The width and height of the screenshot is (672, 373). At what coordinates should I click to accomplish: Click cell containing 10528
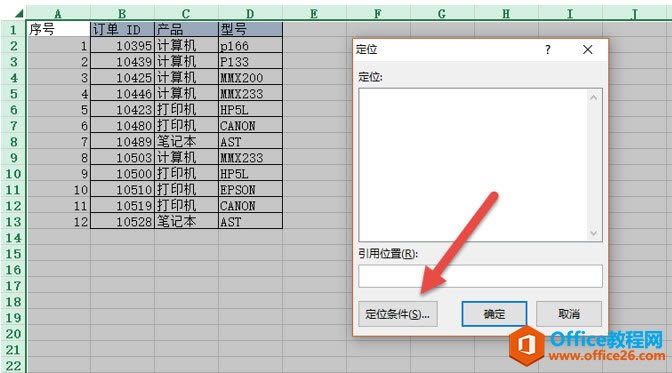click(x=122, y=222)
